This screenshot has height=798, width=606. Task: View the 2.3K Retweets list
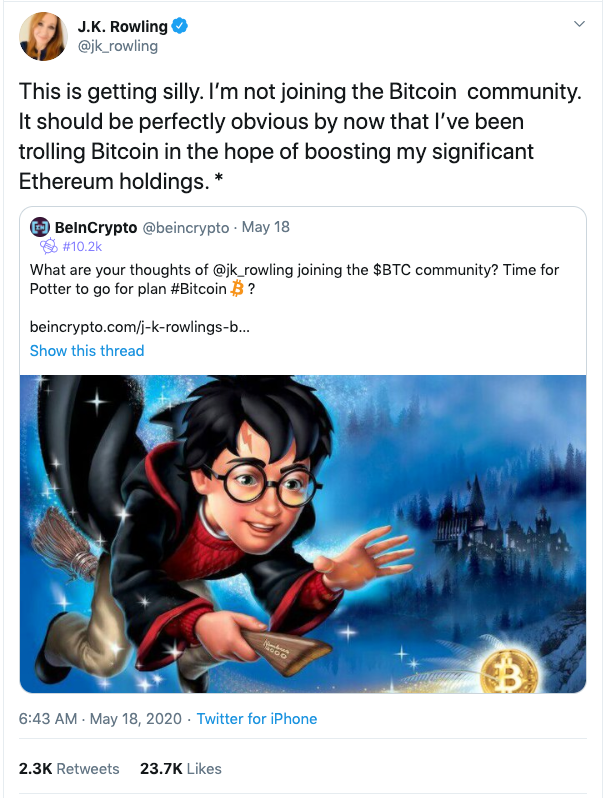69,768
